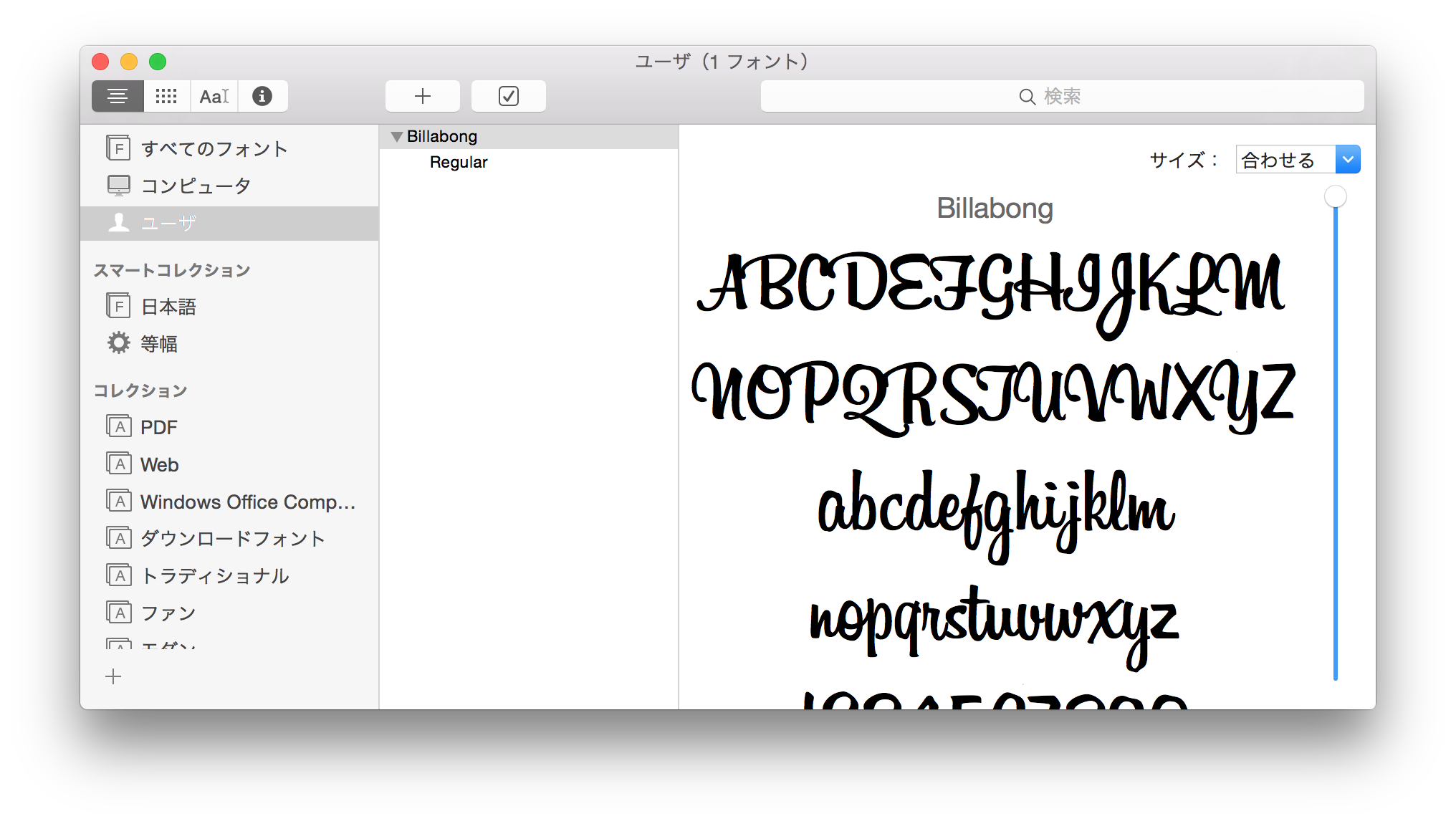Select すべてのフォント in sidebar
Screen dimensions: 1456x824
[x=214, y=148]
